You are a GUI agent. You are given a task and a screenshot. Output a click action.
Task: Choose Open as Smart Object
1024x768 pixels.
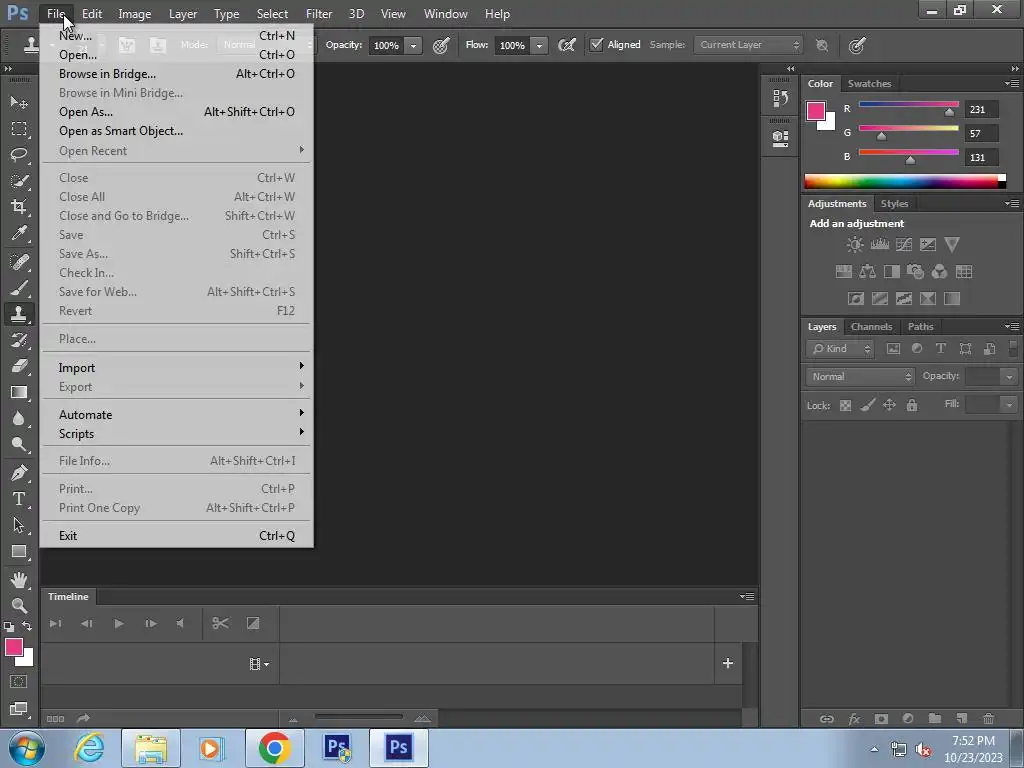pyautogui.click(x=176, y=131)
